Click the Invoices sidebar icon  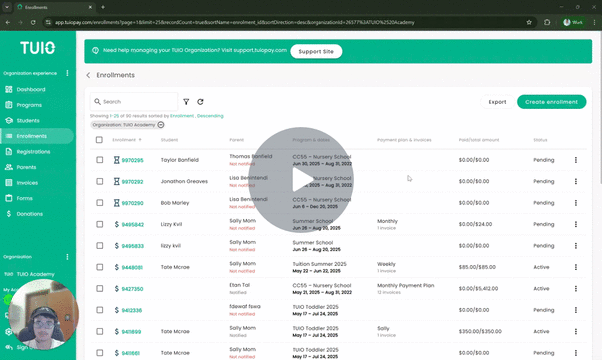tap(9, 183)
